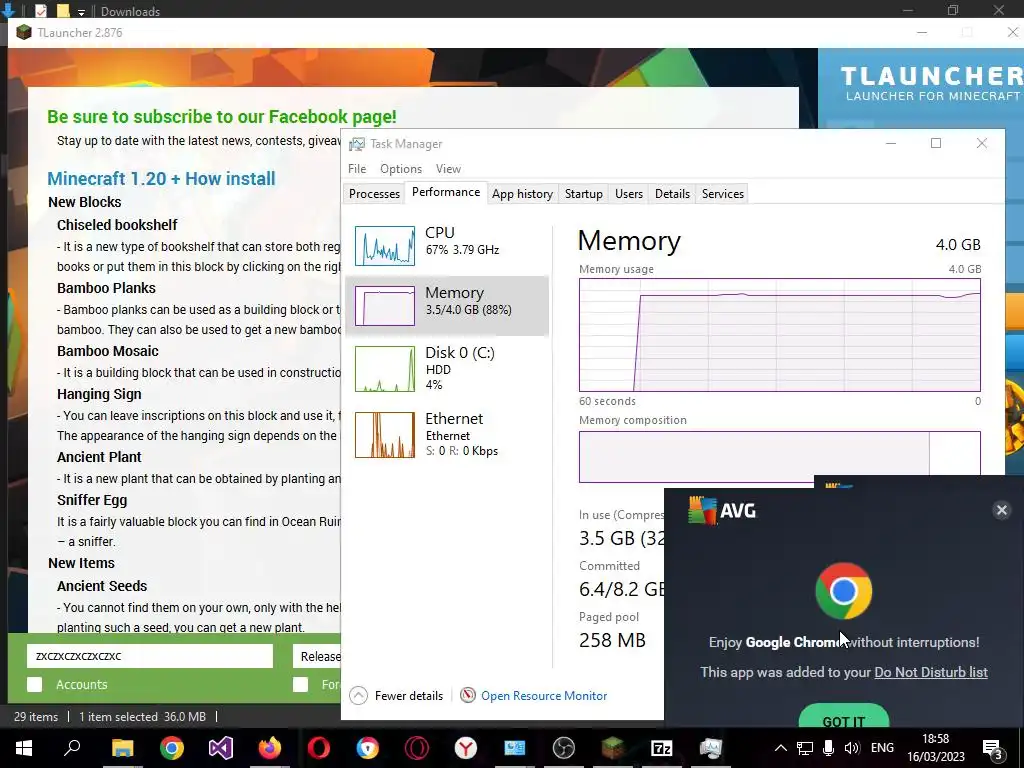Image resolution: width=1024 pixels, height=768 pixels.
Task: Open red filled Opera icon on taskbar
Action: [319, 748]
